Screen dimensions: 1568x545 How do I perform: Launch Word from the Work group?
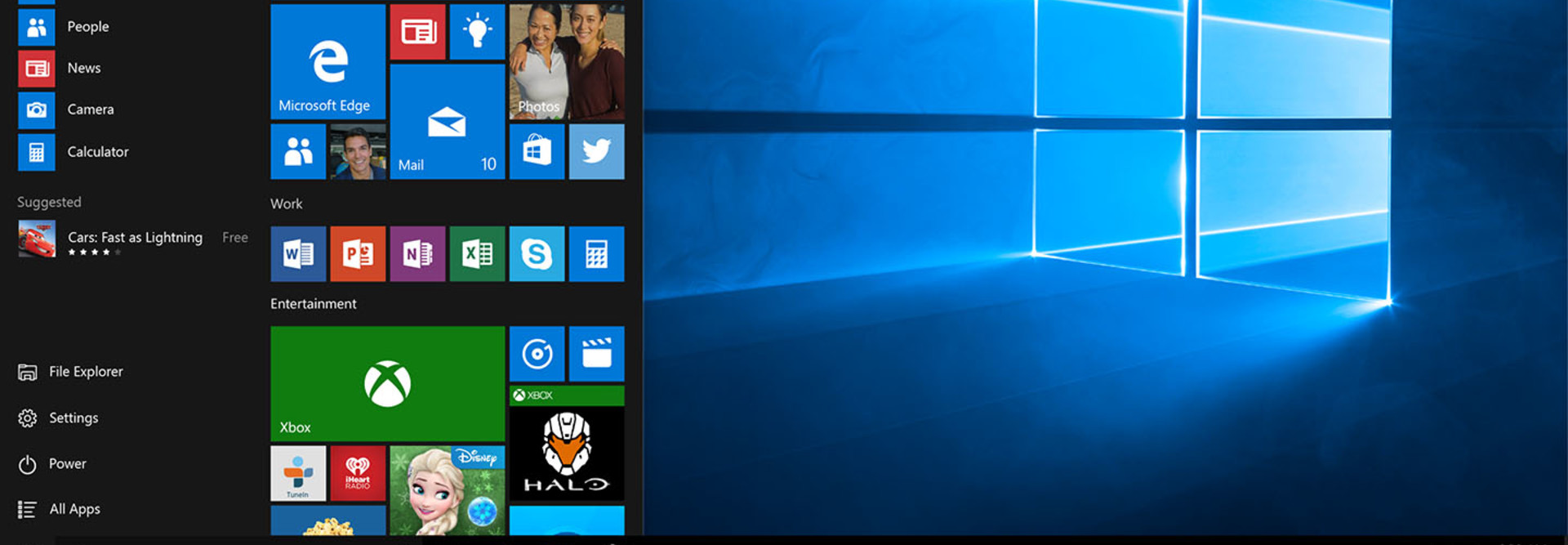(x=298, y=254)
